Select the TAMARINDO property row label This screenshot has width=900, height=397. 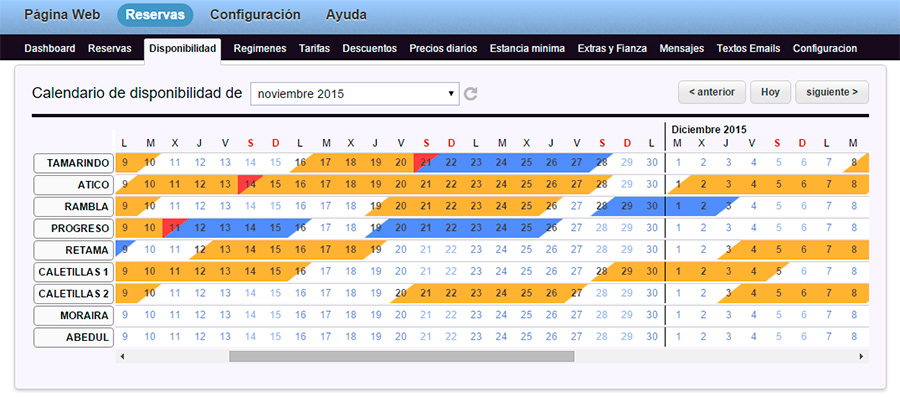tap(72, 163)
